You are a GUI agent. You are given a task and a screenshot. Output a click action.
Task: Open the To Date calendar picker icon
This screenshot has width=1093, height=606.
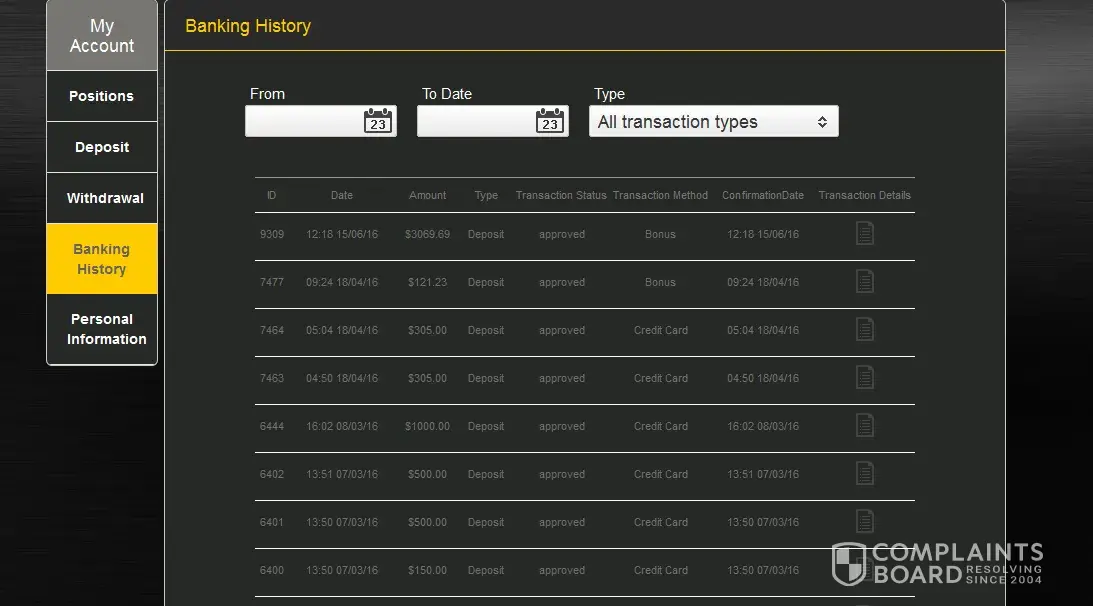[549, 121]
